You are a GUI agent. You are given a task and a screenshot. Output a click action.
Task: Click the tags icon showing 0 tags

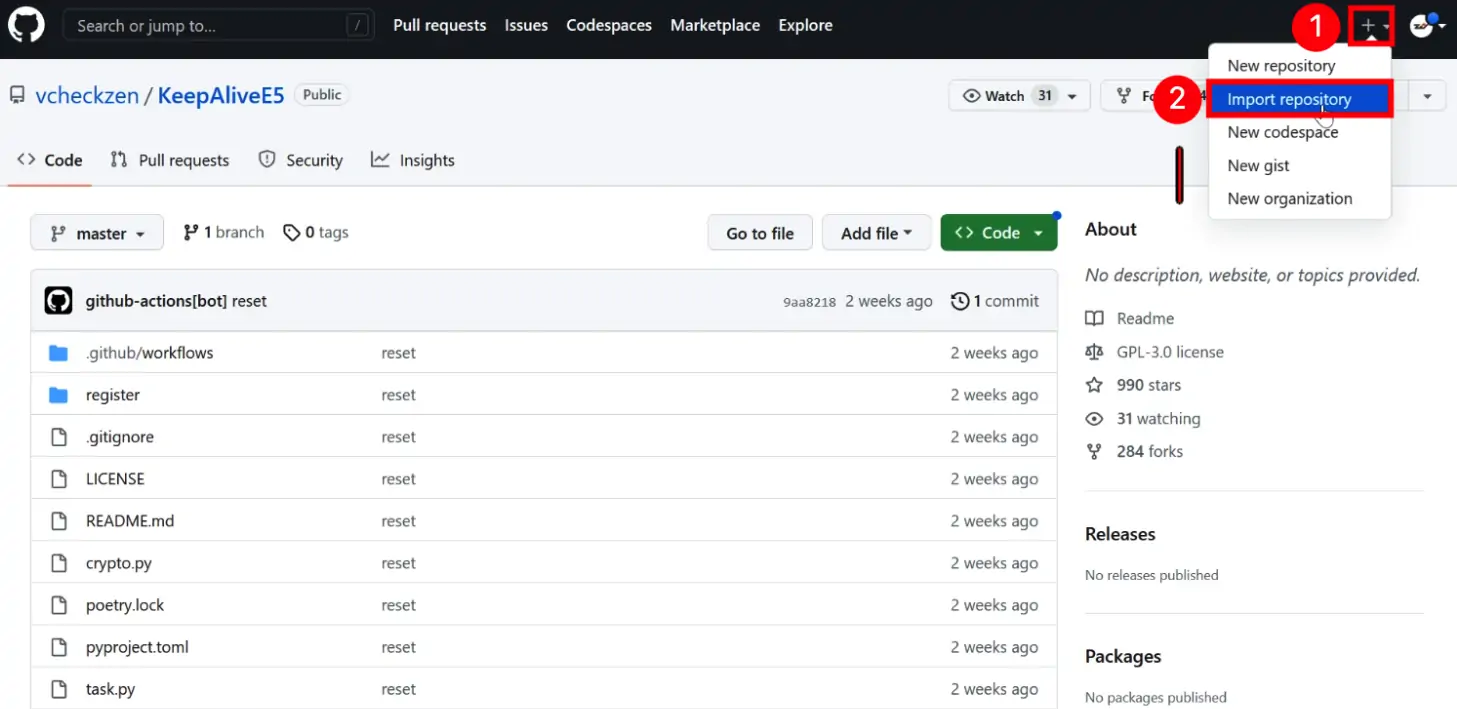click(x=291, y=233)
